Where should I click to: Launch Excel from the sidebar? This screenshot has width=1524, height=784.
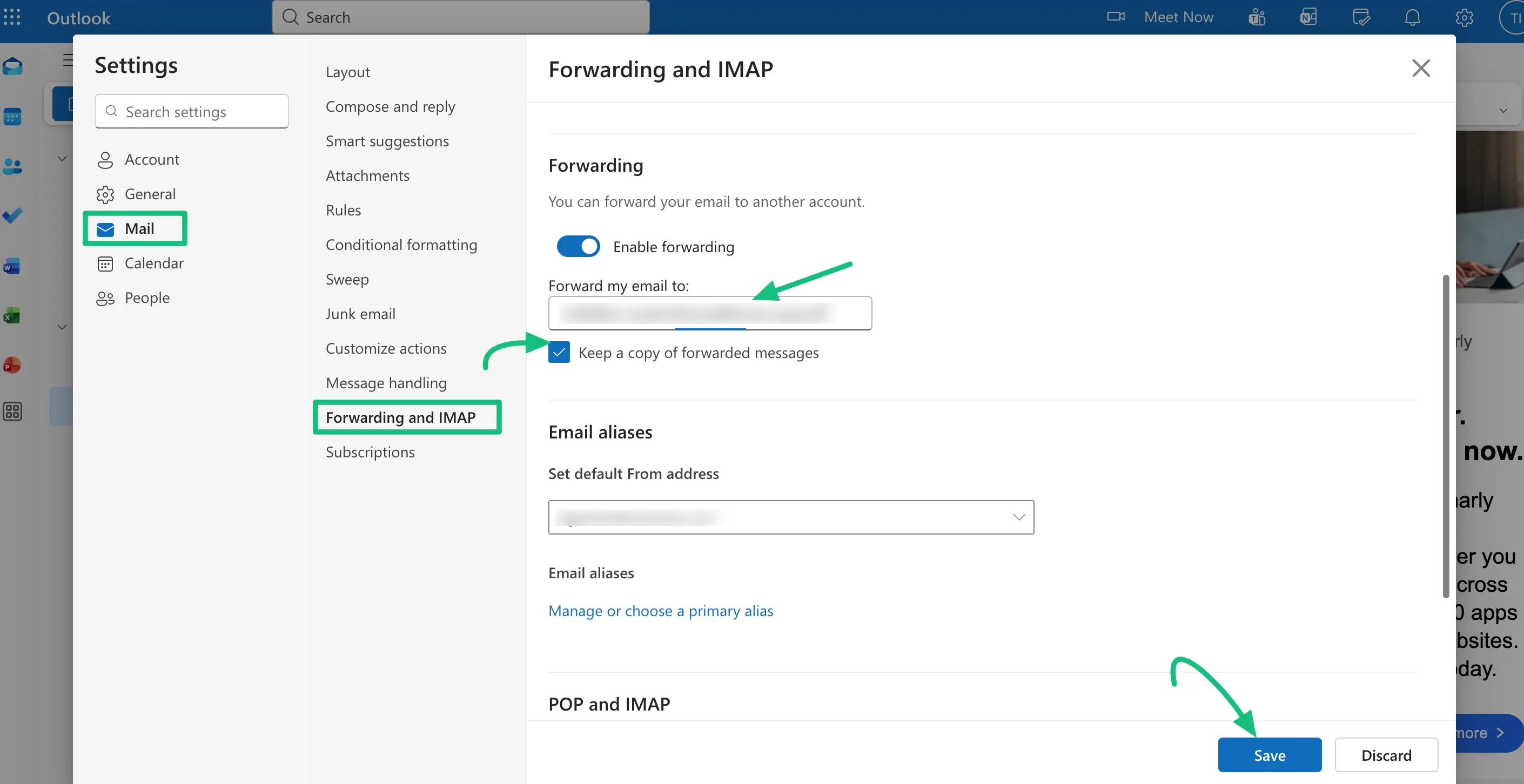pos(12,315)
